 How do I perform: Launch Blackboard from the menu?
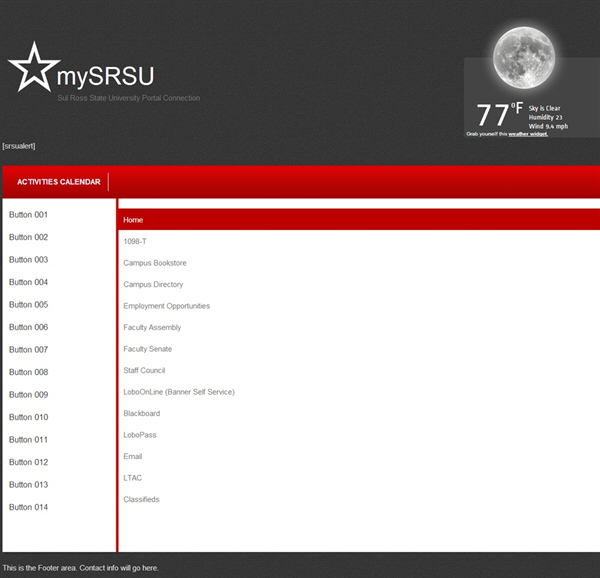tap(141, 413)
